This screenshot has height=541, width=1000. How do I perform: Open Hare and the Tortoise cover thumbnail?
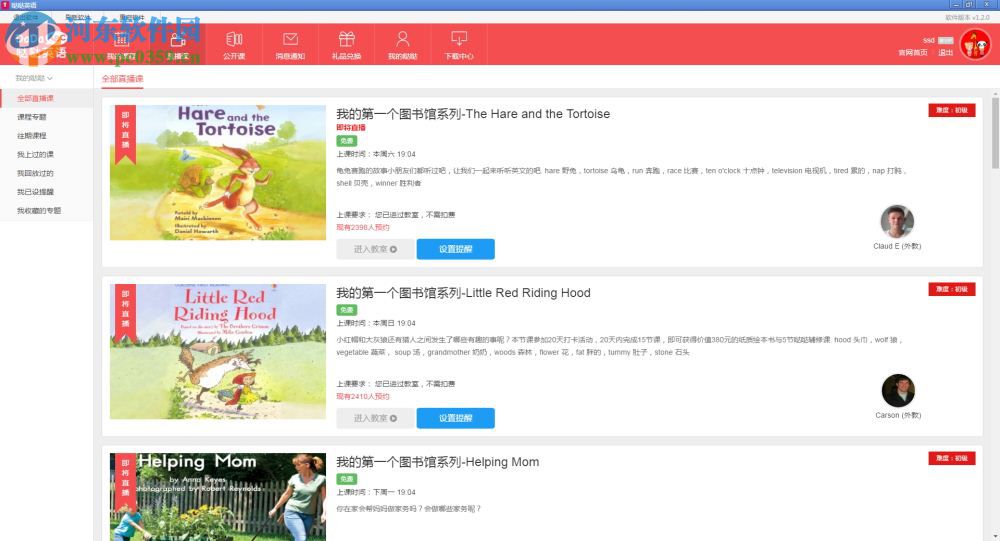click(217, 172)
